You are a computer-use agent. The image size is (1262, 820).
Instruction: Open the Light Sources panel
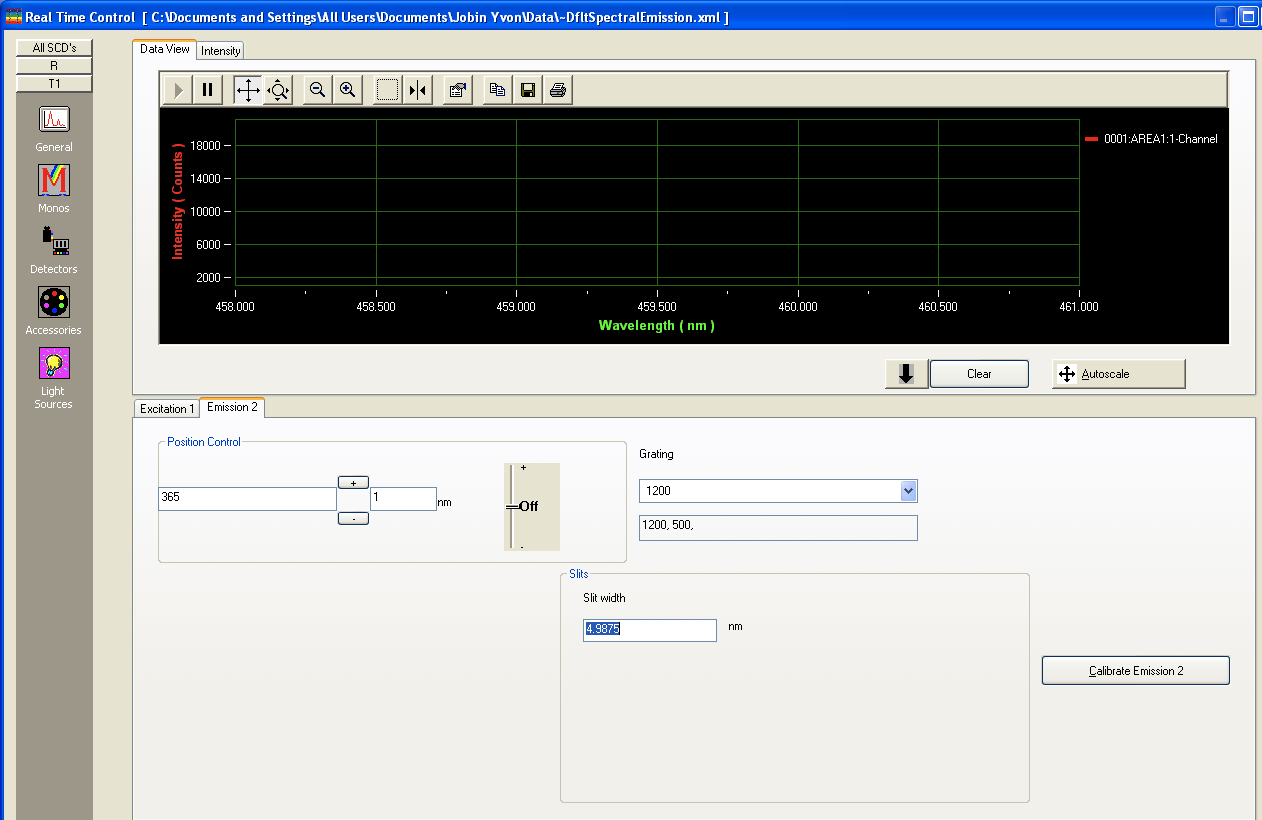[x=54, y=364]
